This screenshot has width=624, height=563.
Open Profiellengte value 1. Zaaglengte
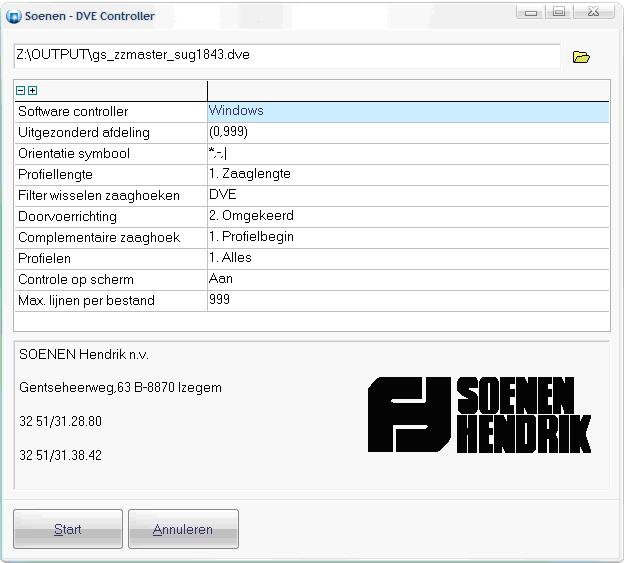pyautogui.click(x=408, y=175)
